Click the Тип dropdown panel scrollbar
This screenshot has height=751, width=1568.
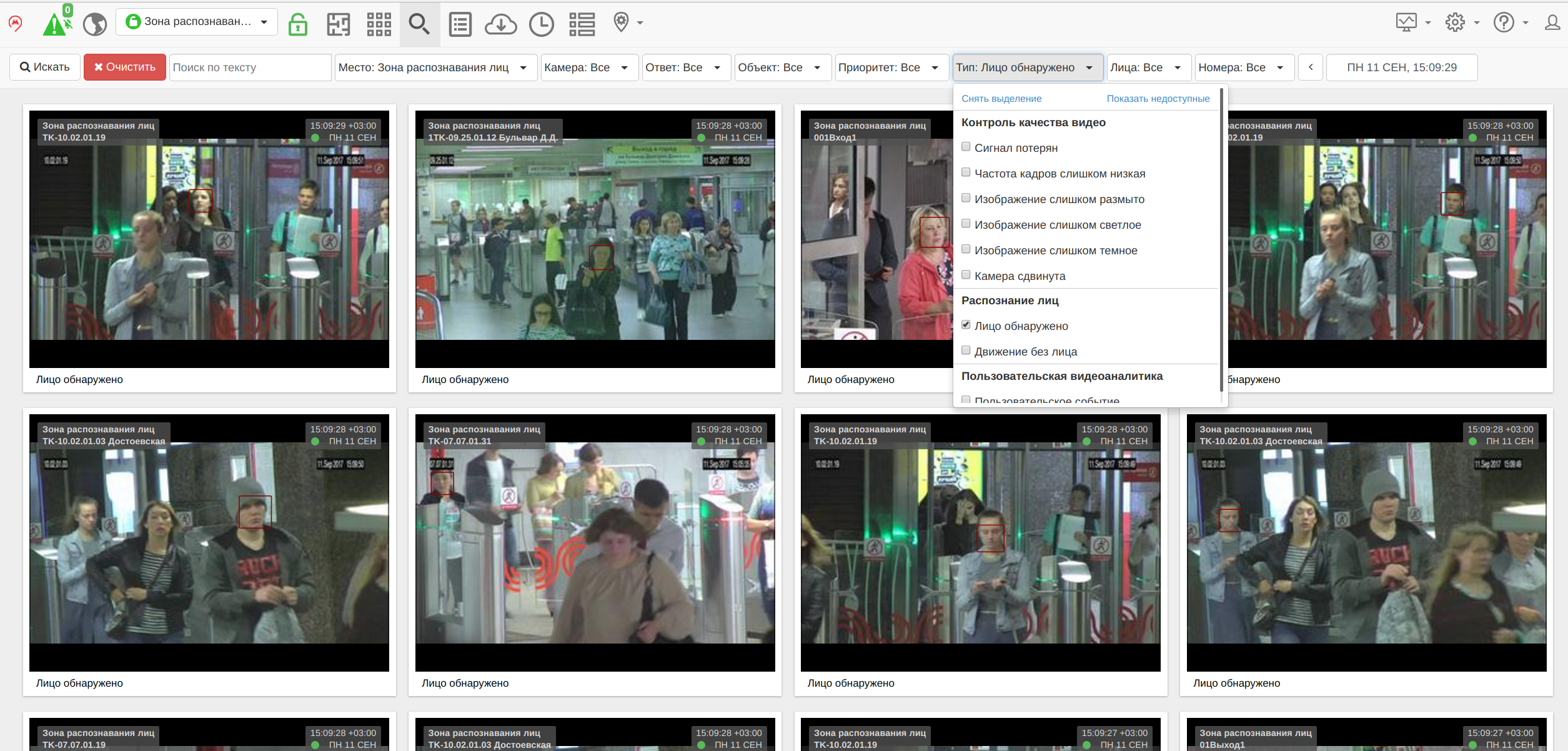tap(1221, 241)
